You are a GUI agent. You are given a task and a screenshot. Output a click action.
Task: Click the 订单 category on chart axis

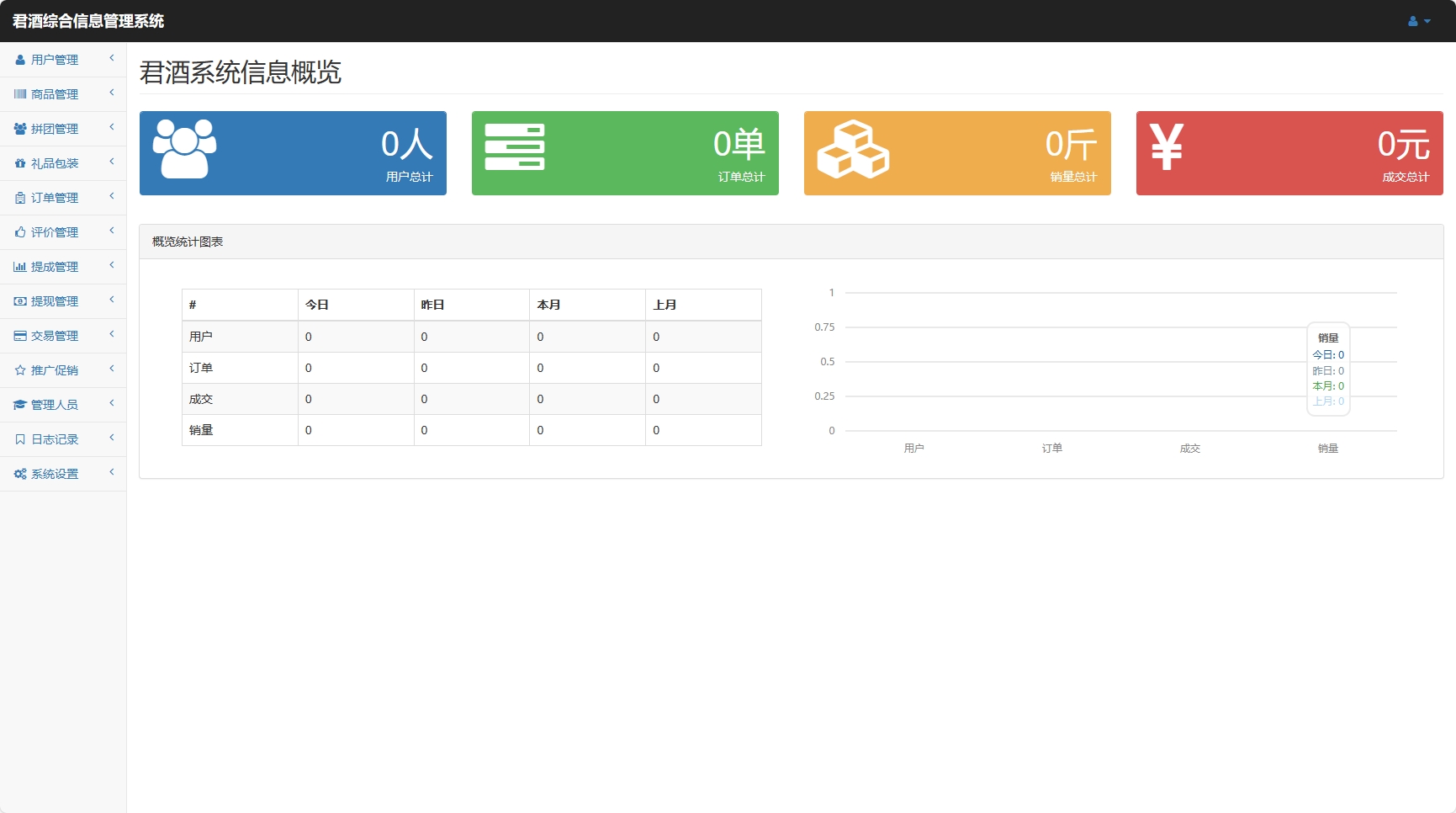1052,449
